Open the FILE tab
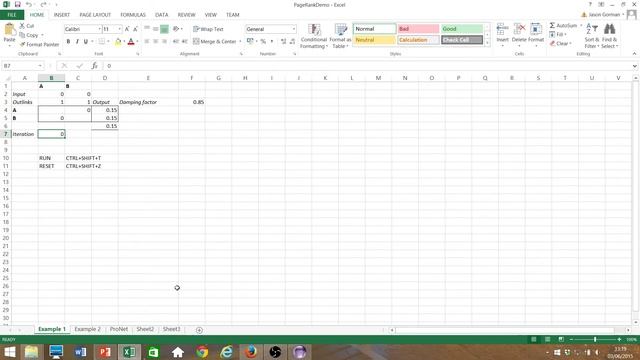The image size is (640, 360). click(12, 15)
